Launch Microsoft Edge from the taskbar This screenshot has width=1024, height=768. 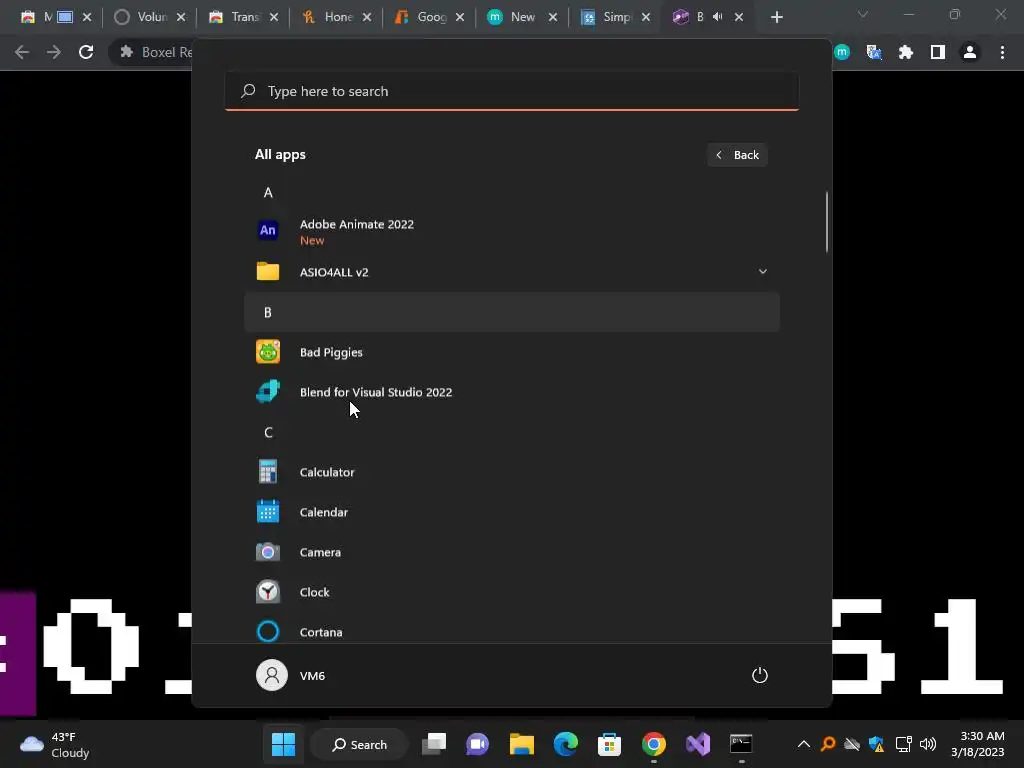point(566,744)
